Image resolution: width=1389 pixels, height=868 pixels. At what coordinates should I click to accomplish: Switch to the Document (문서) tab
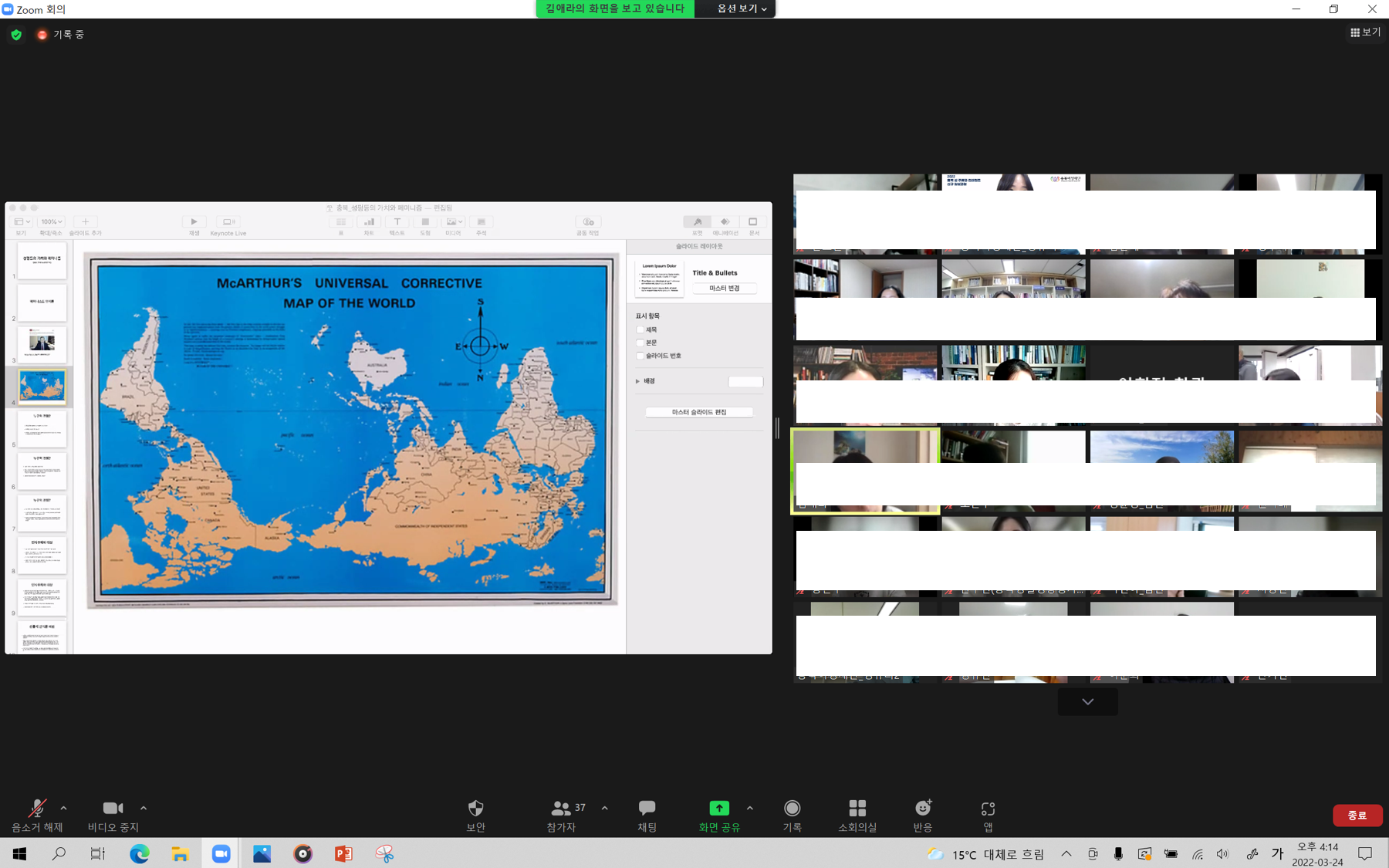[x=753, y=223]
